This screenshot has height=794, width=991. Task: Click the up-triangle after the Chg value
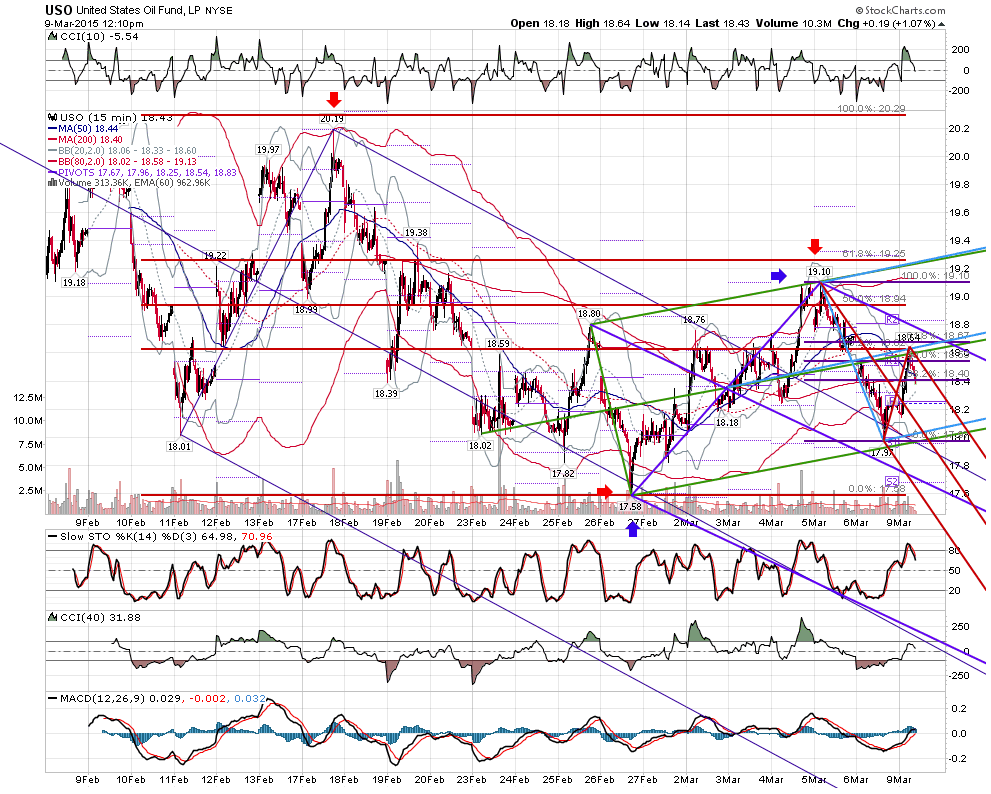pyautogui.click(x=942, y=24)
